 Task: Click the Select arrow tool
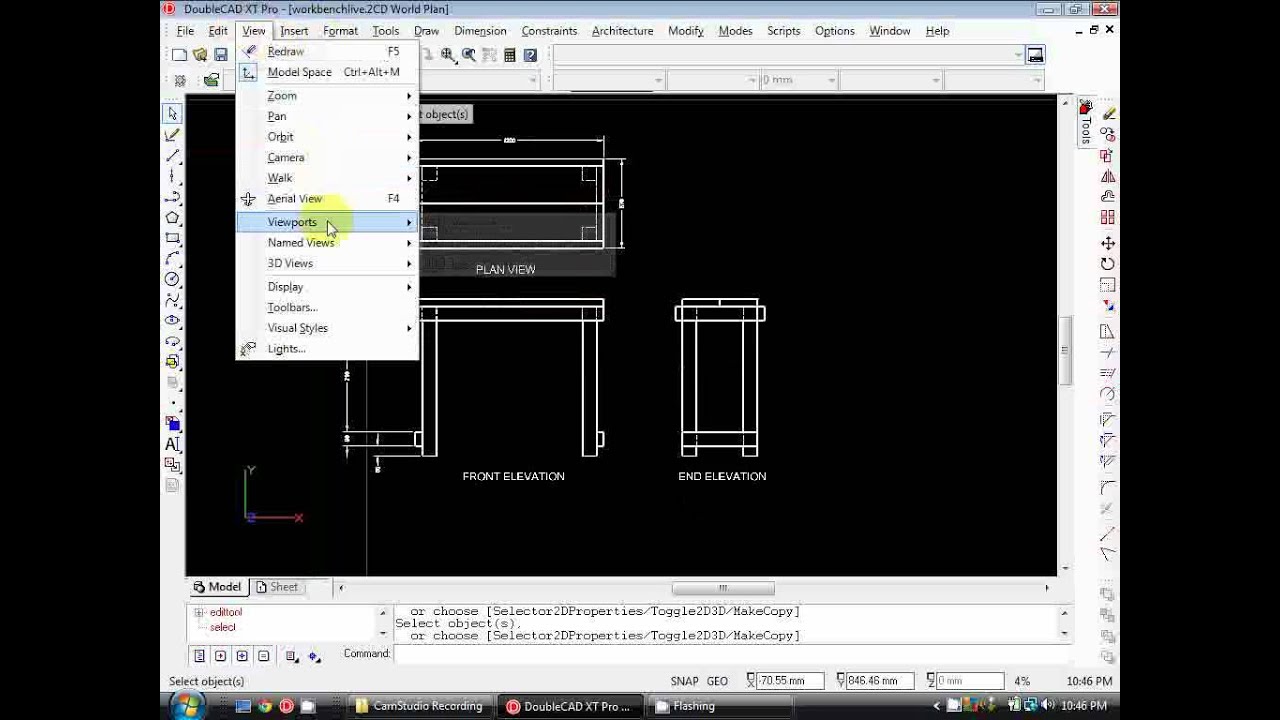pos(172,114)
